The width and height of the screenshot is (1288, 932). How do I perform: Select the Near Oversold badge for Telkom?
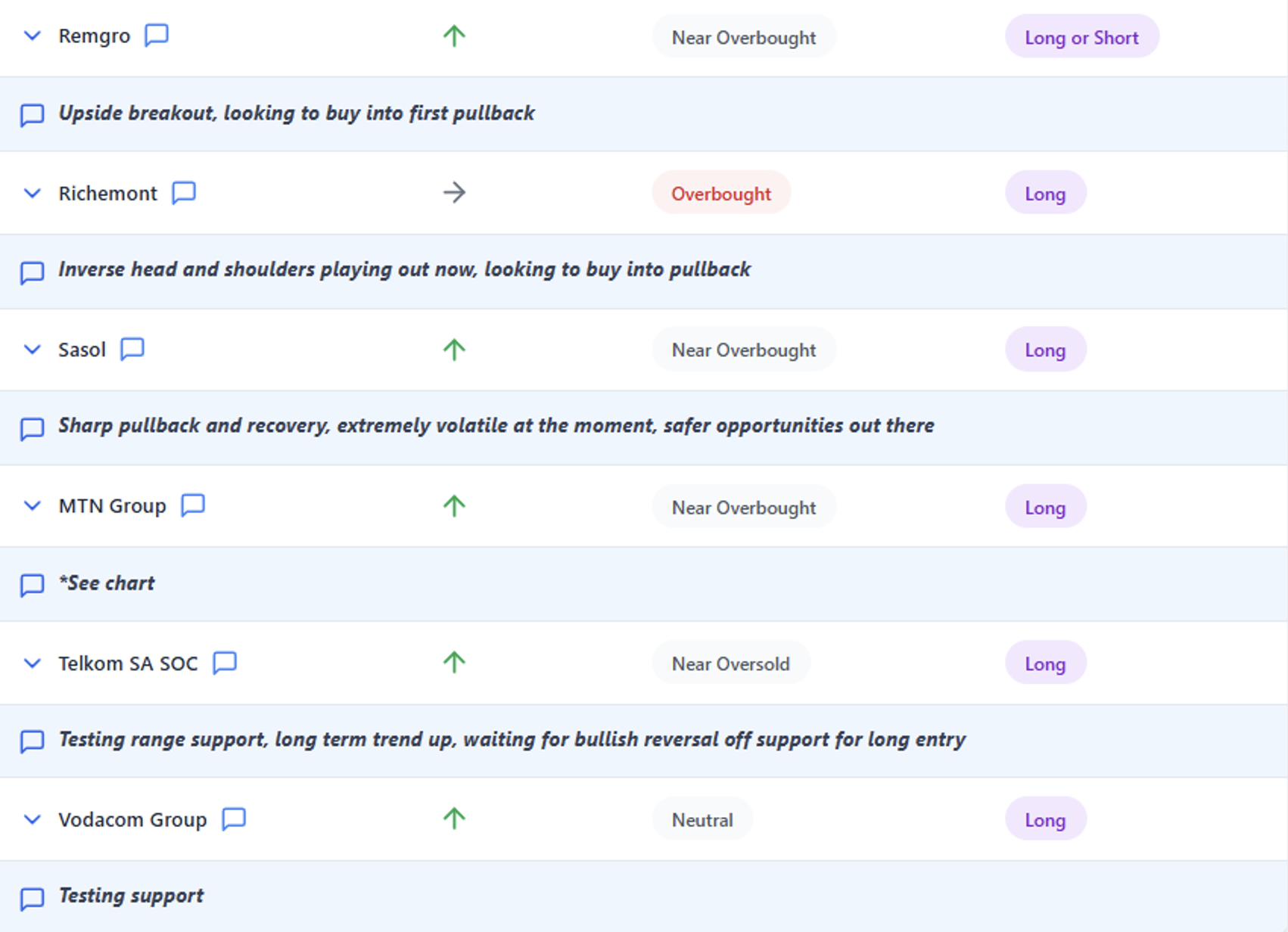[x=730, y=663]
